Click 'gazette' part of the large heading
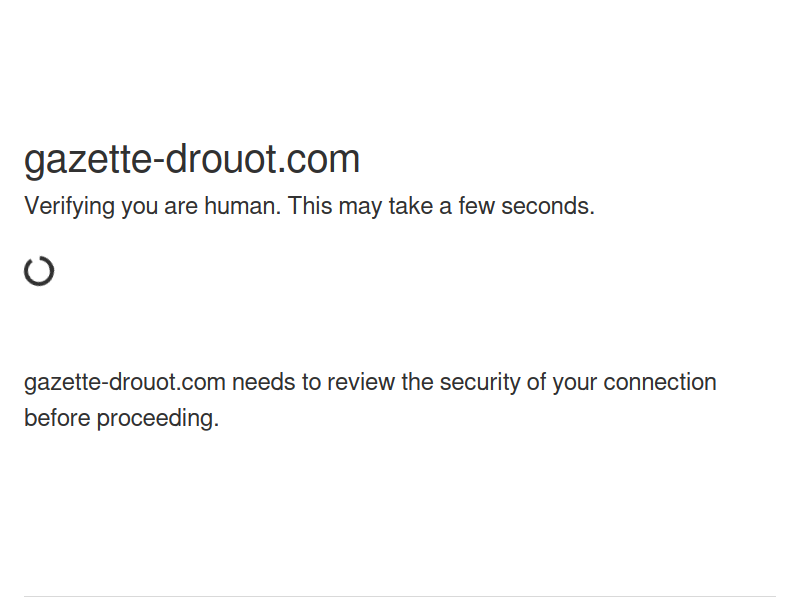The height and width of the screenshot is (600, 800). point(88,159)
